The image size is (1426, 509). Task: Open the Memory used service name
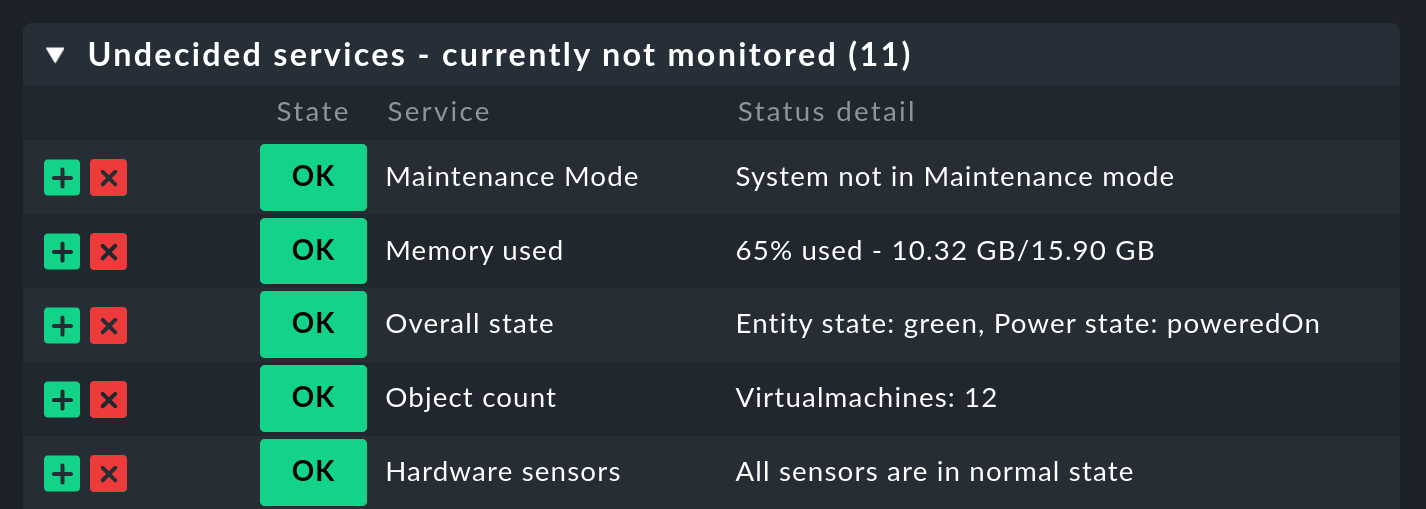[x=474, y=251]
